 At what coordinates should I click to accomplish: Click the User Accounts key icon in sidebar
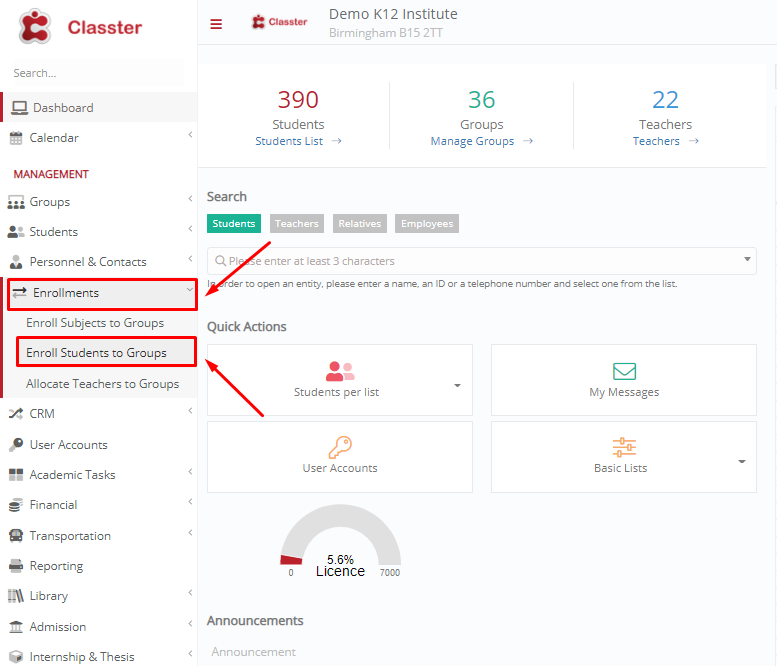(x=16, y=444)
